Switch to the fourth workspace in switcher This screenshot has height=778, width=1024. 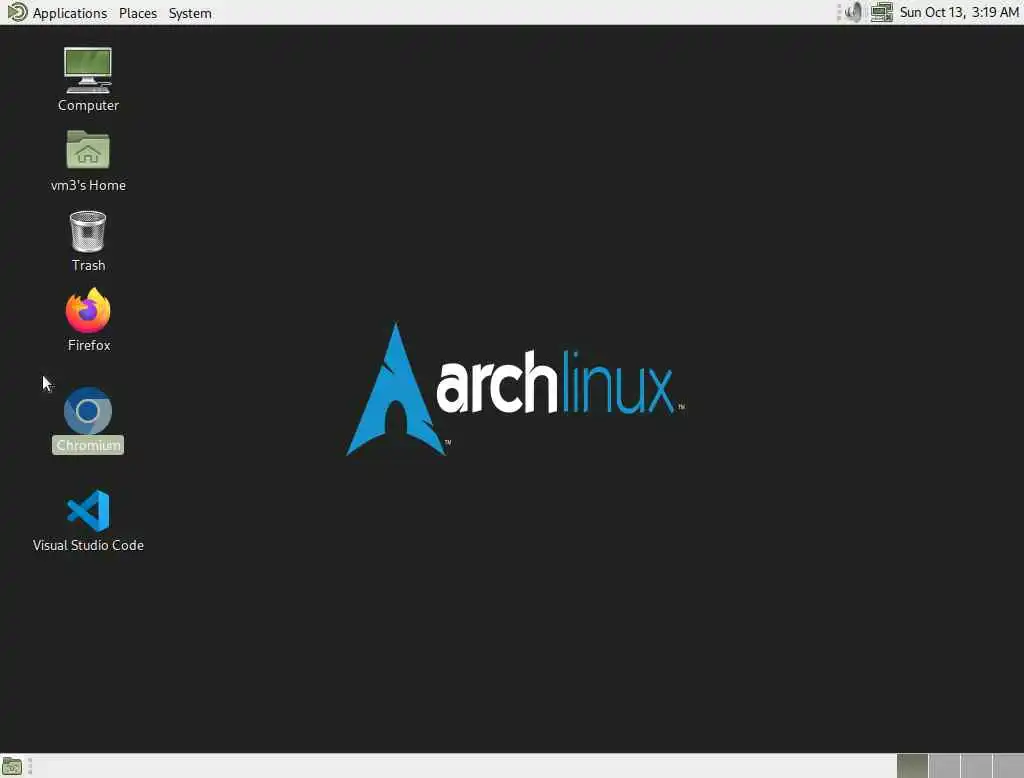point(1008,766)
